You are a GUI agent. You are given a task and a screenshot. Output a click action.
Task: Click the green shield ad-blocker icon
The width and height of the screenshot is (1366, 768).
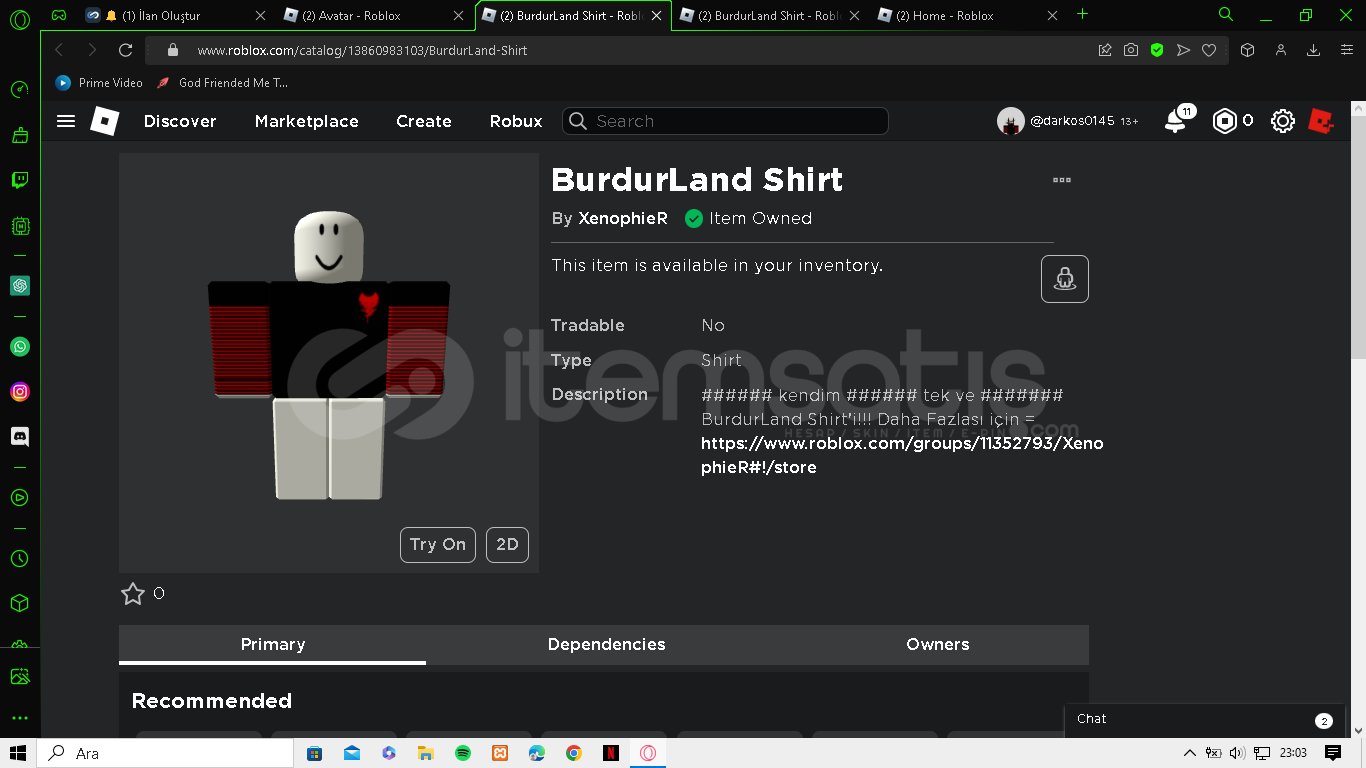coord(1157,50)
